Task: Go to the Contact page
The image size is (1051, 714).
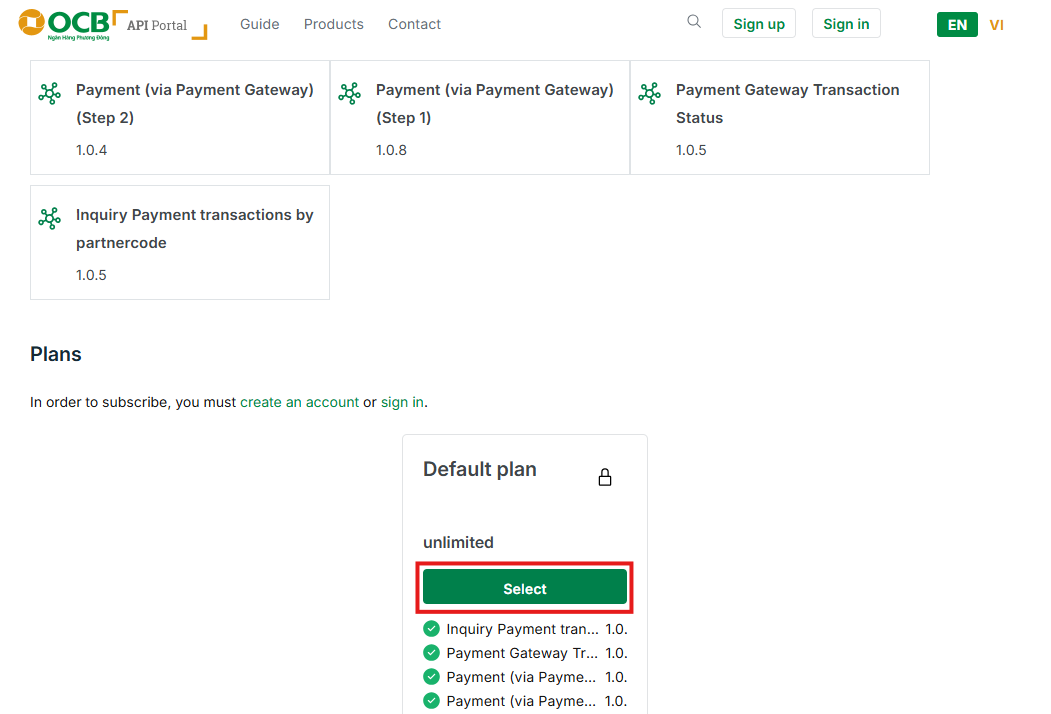Action: tap(414, 24)
